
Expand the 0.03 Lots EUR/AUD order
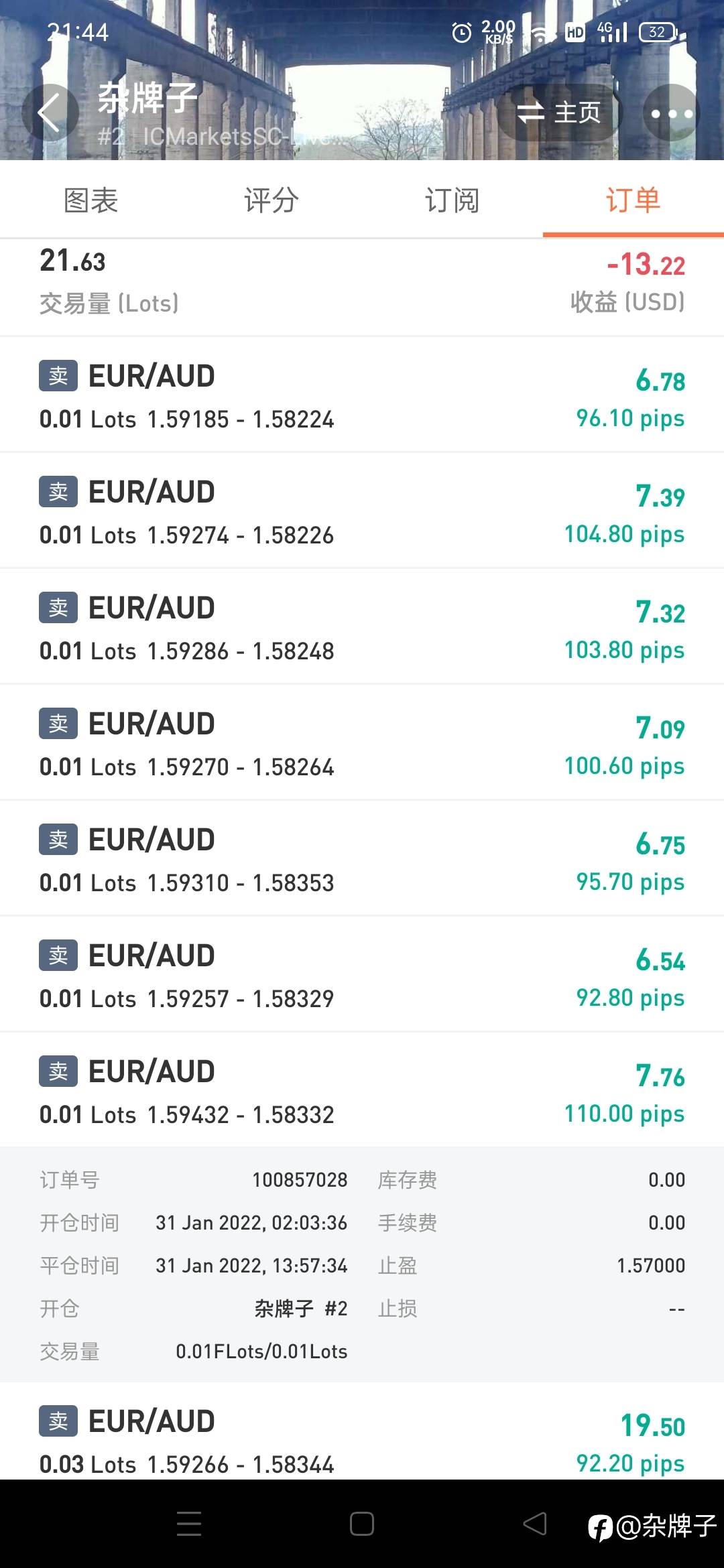(x=362, y=1441)
